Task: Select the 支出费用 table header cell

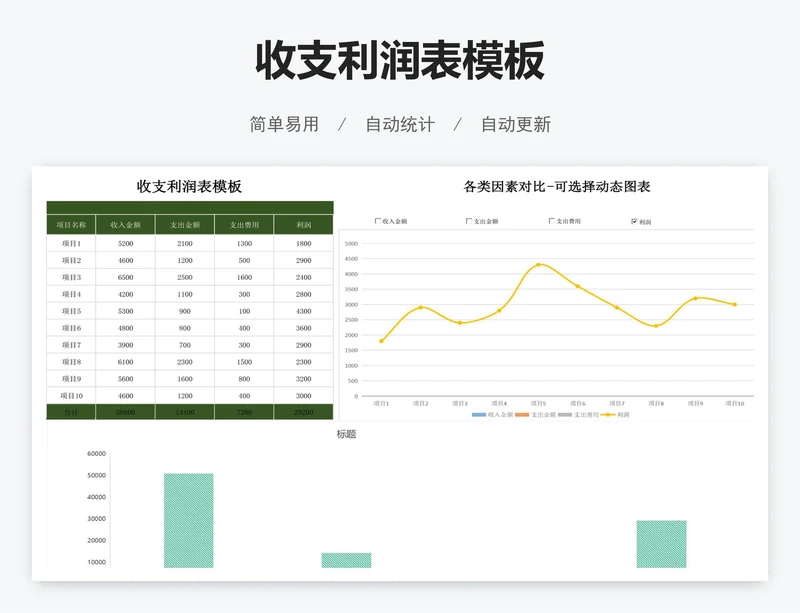Action: point(244,225)
